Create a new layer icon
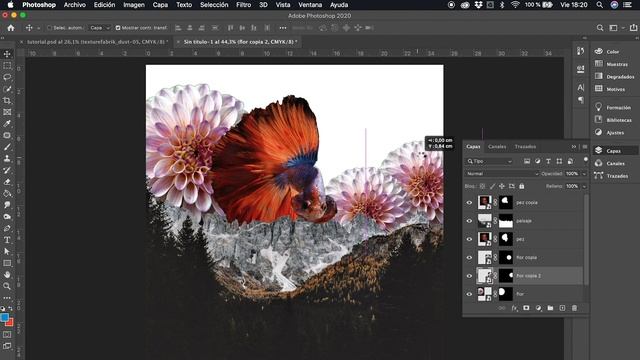Viewport: 640px width, 360px height. 562,308
